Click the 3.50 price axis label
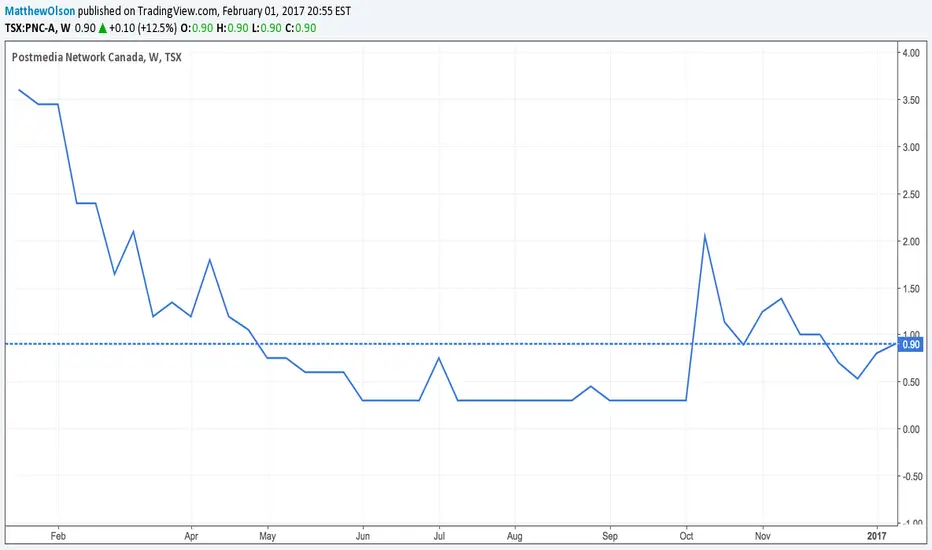 pos(911,100)
